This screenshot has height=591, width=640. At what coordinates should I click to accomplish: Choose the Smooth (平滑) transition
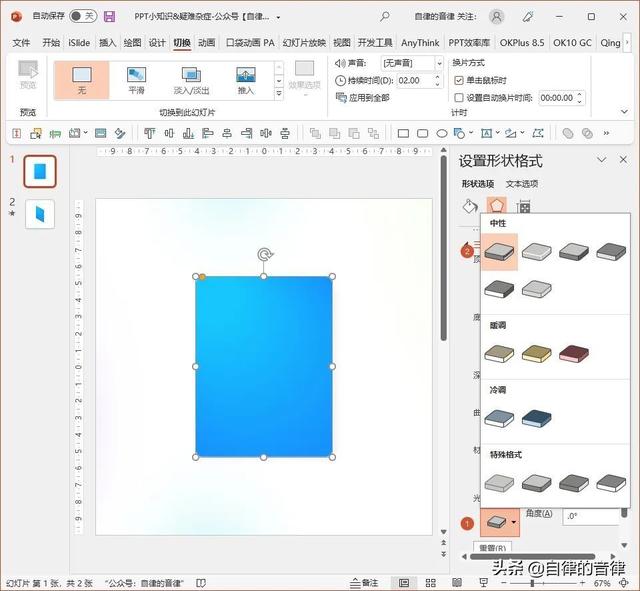tap(137, 79)
